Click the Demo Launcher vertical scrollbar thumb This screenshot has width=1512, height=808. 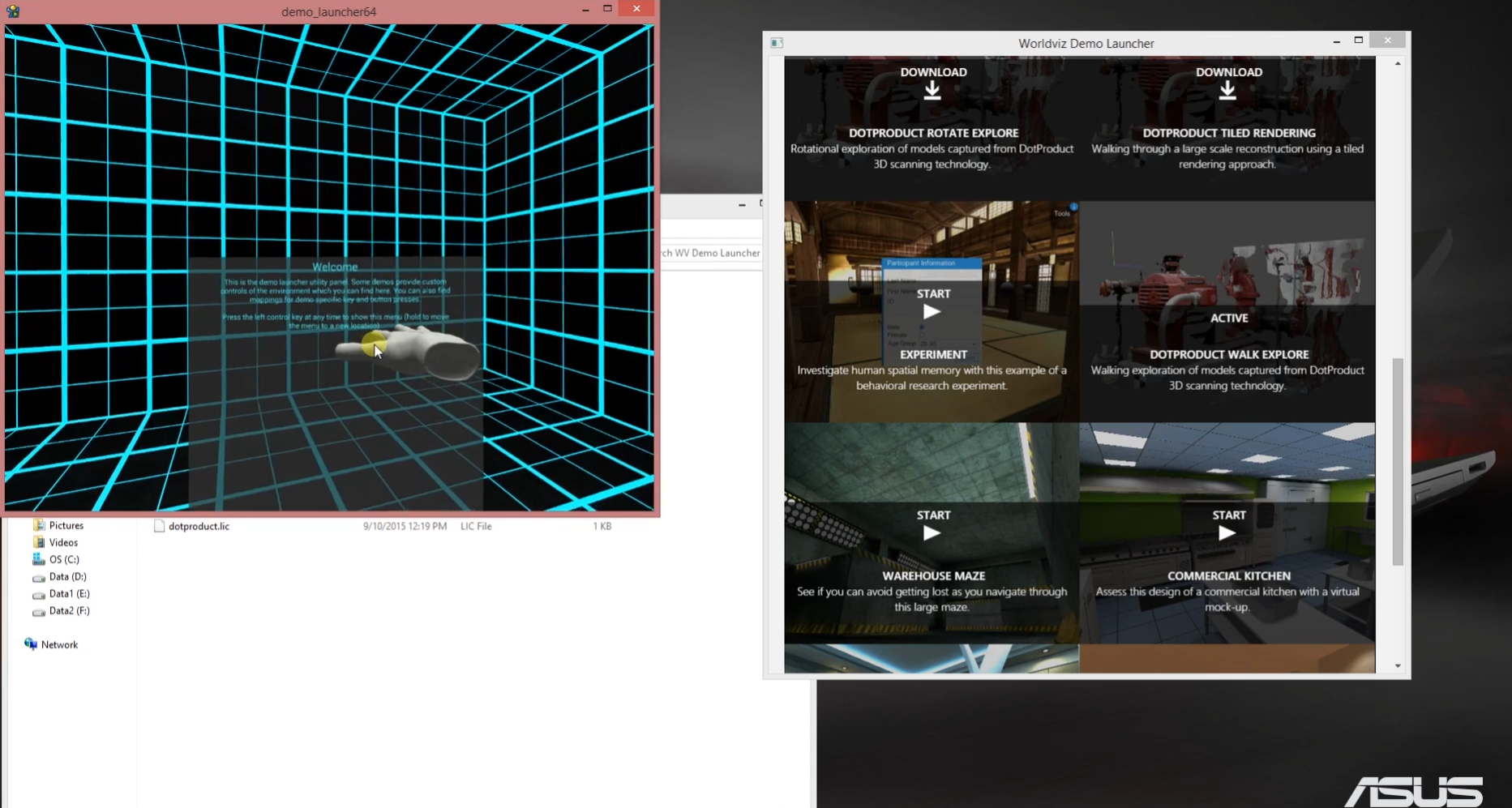(x=1398, y=461)
